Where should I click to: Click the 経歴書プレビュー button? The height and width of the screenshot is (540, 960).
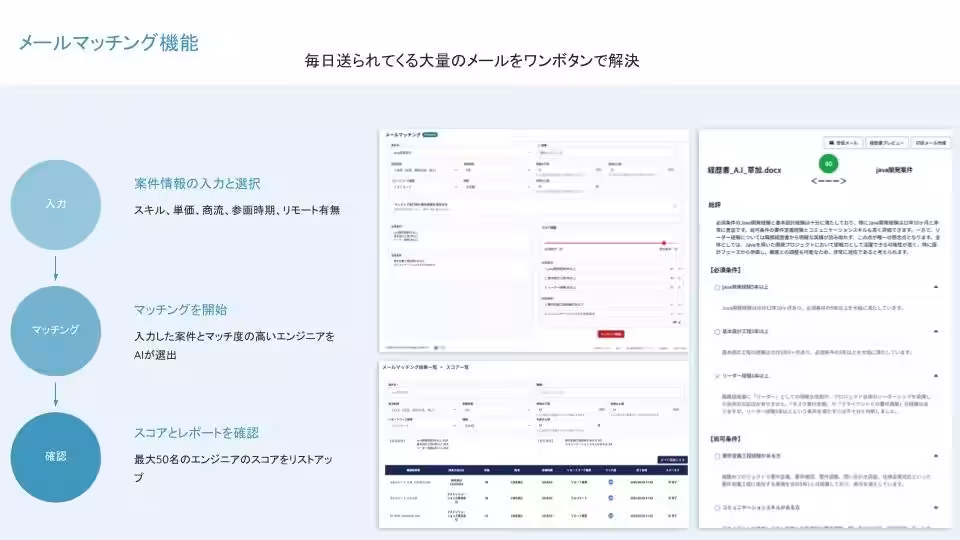[x=887, y=143]
